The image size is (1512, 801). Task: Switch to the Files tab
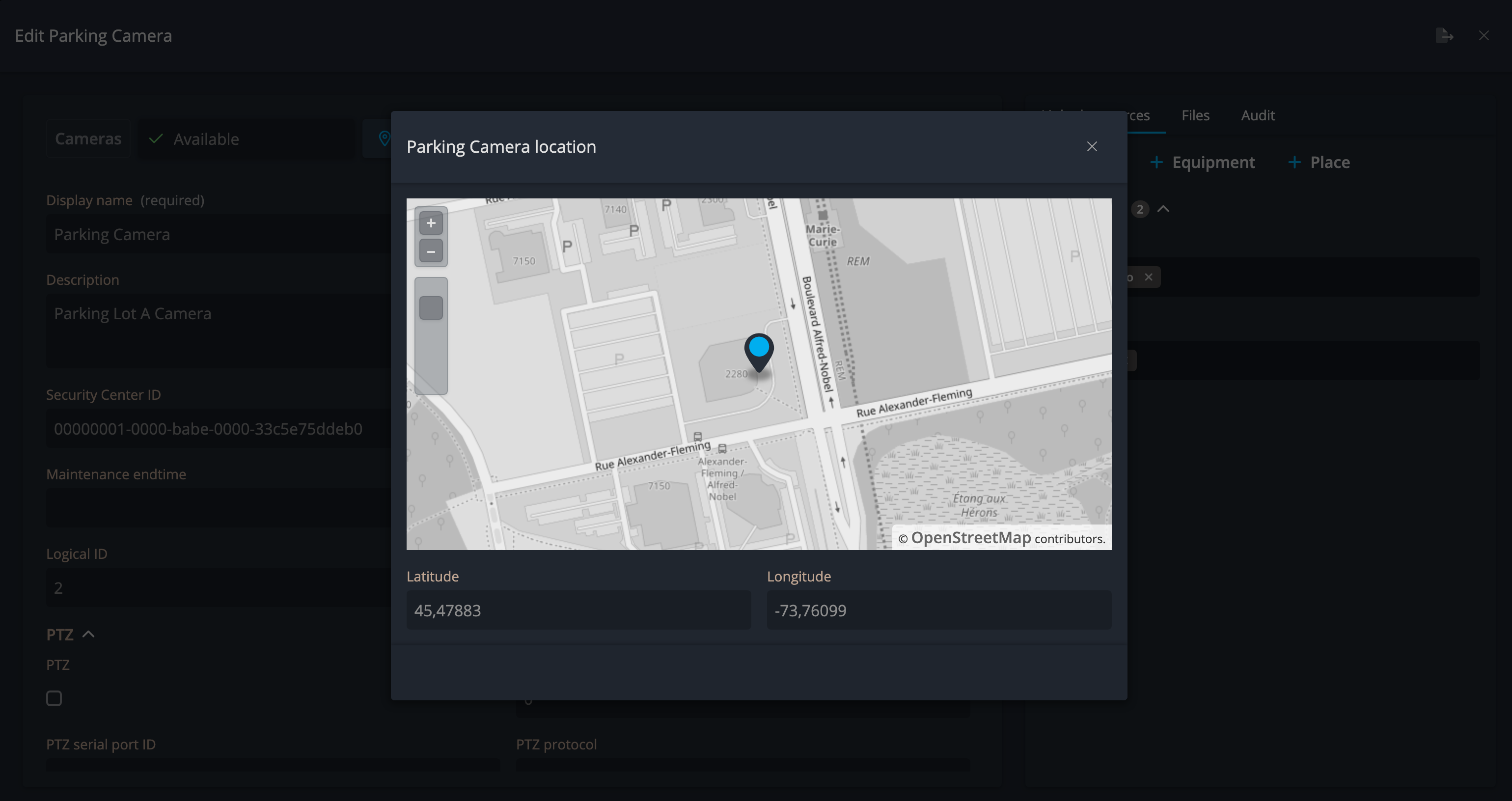pyautogui.click(x=1195, y=115)
